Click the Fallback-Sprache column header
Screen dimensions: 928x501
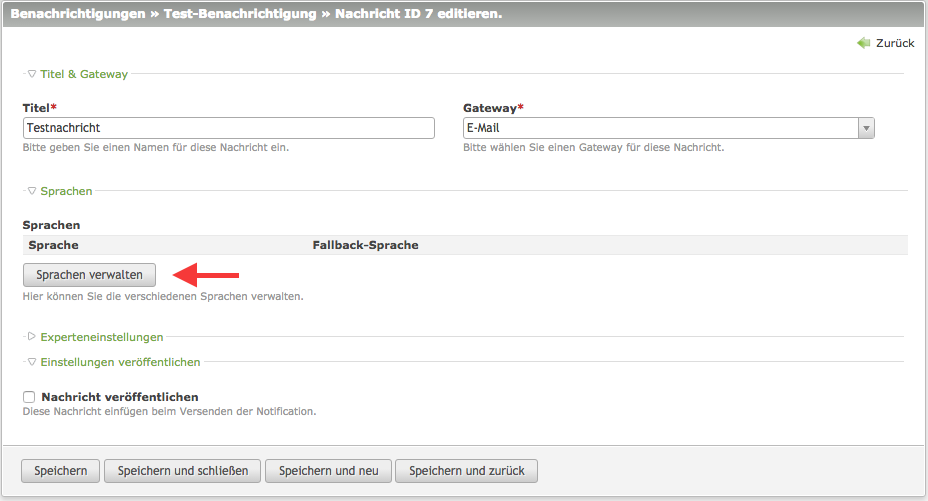pyautogui.click(x=365, y=245)
